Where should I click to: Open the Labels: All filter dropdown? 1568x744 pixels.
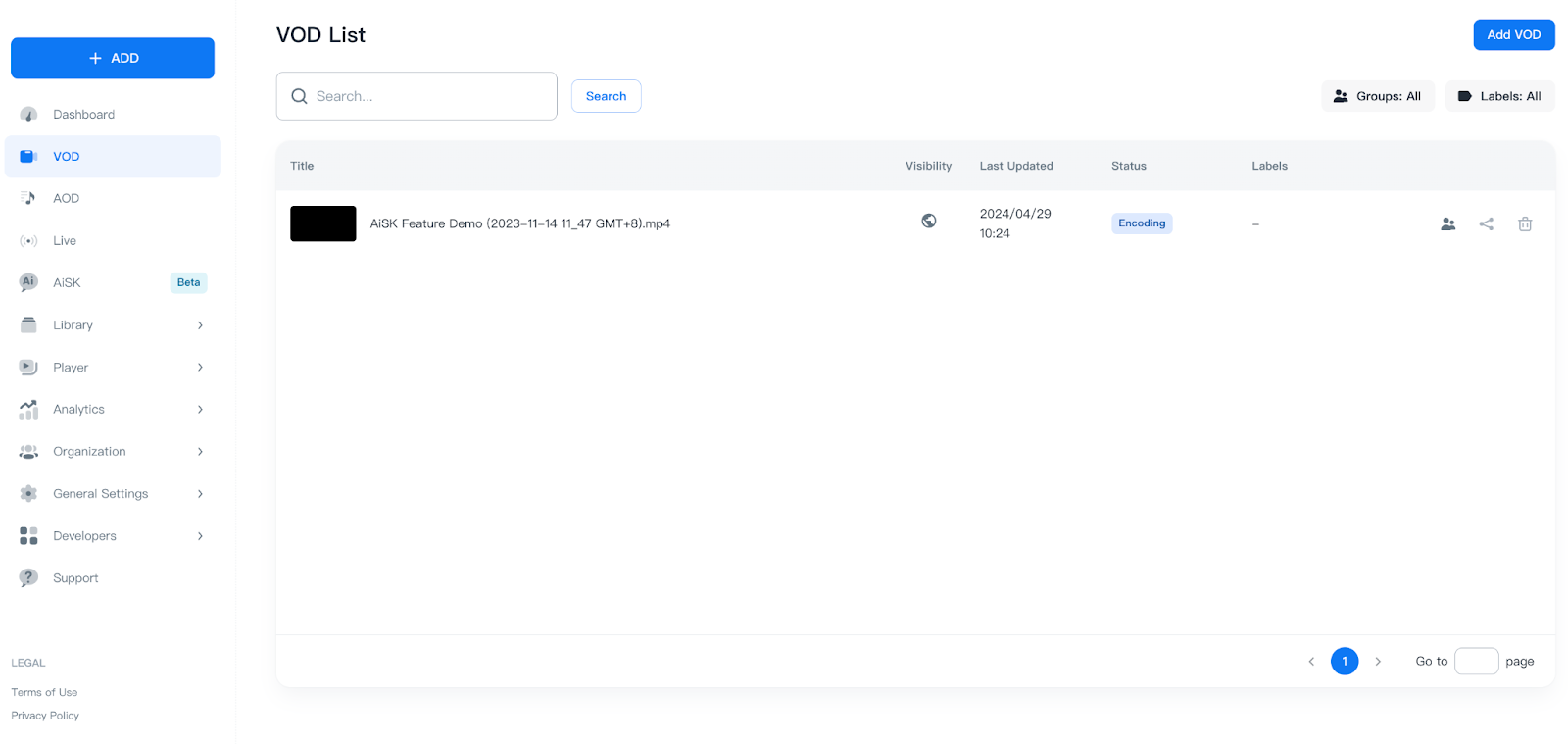[1499, 96]
